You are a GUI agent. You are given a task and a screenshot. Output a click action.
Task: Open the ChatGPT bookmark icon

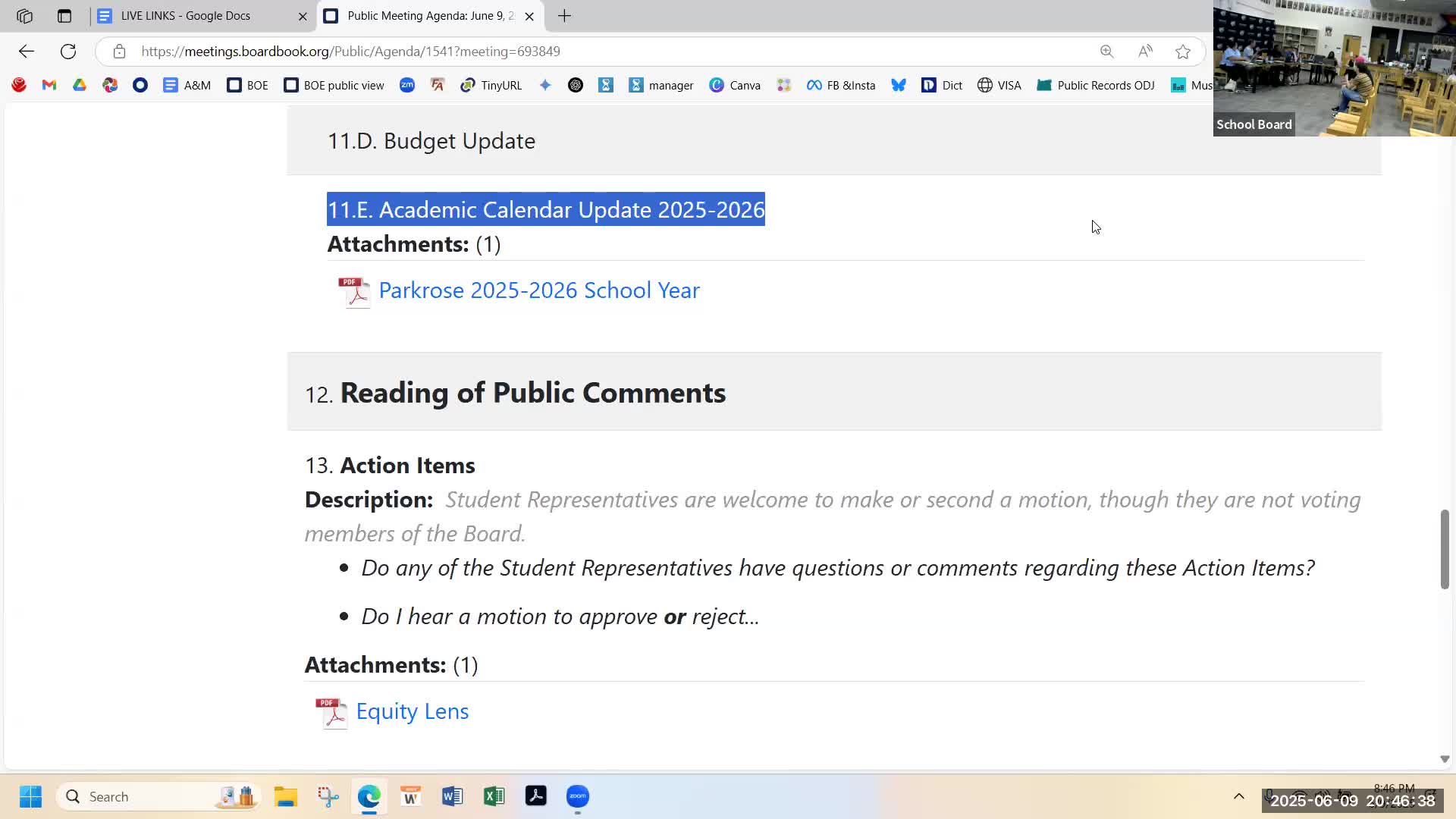[x=576, y=86]
